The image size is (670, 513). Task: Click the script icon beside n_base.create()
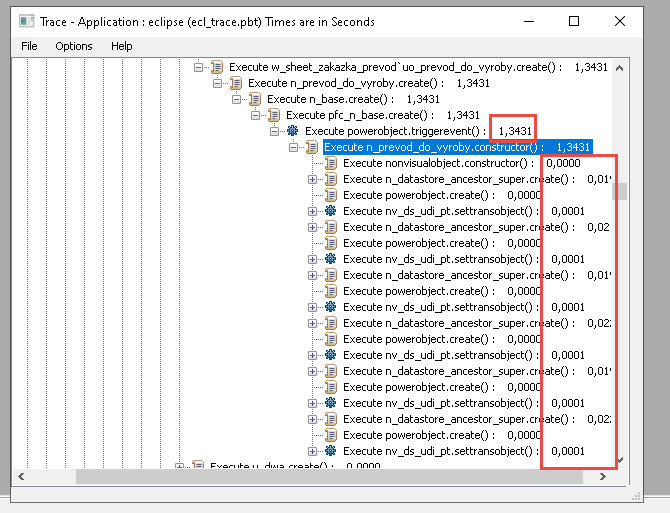coord(254,99)
